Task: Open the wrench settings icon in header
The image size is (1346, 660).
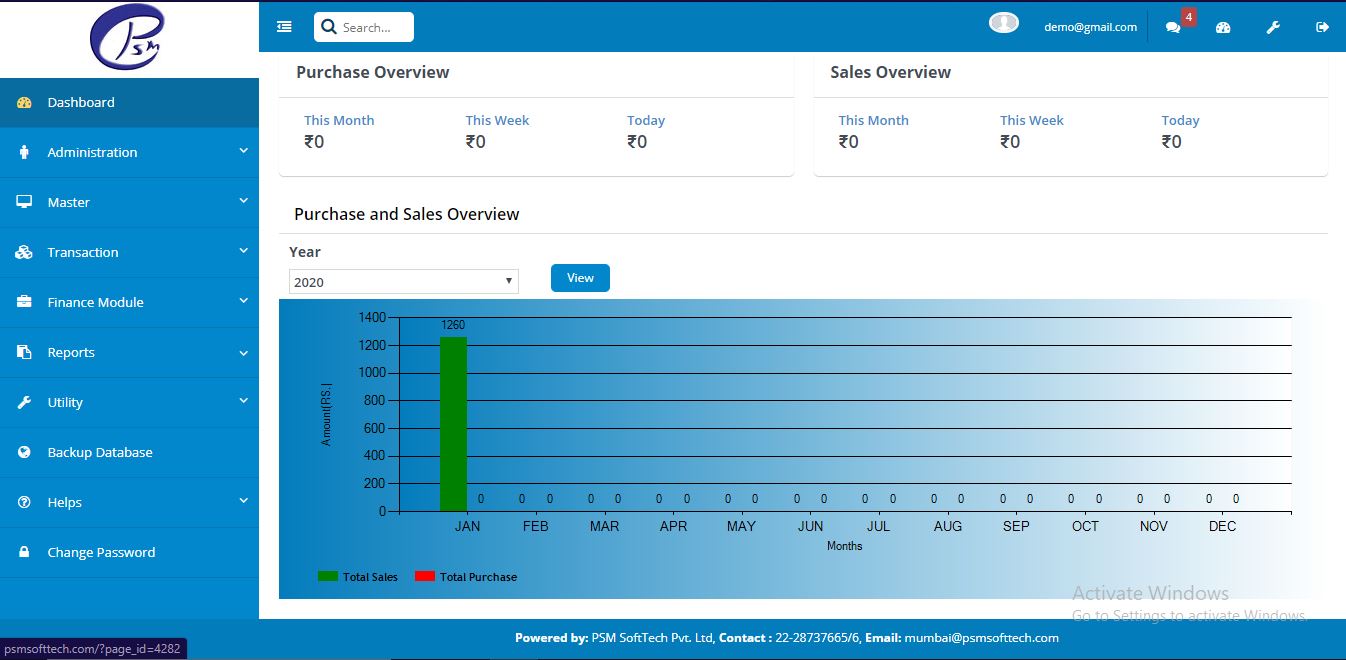Action: point(1273,28)
